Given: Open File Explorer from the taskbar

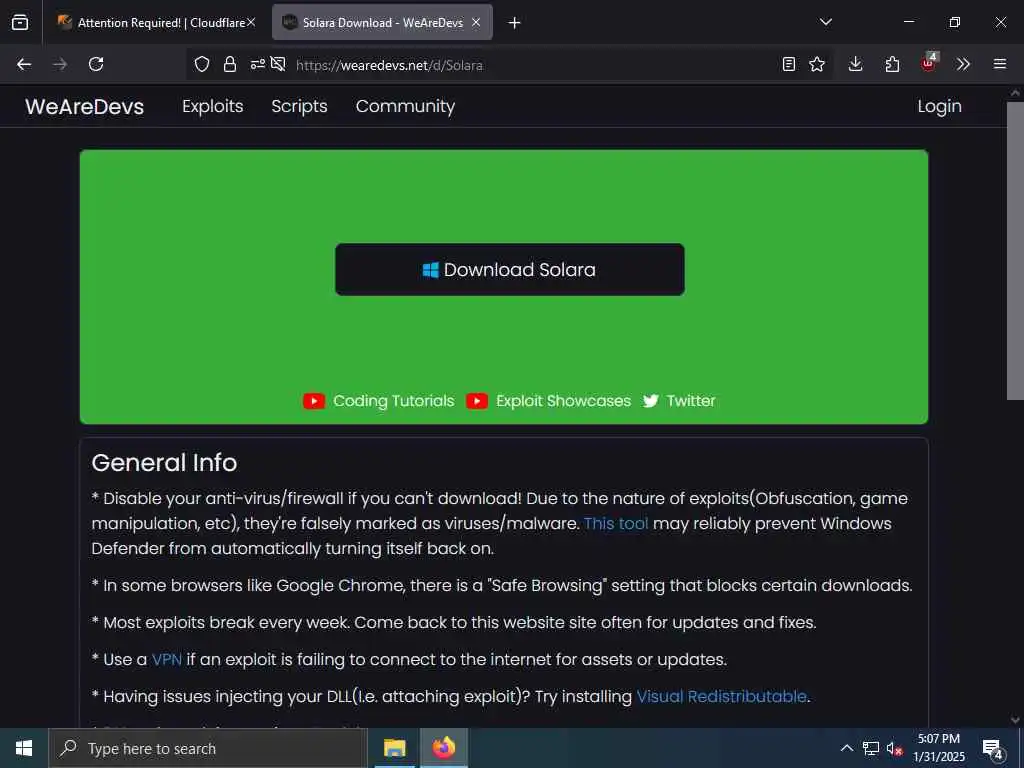Looking at the screenshot, I should click(x=394, y=748).
